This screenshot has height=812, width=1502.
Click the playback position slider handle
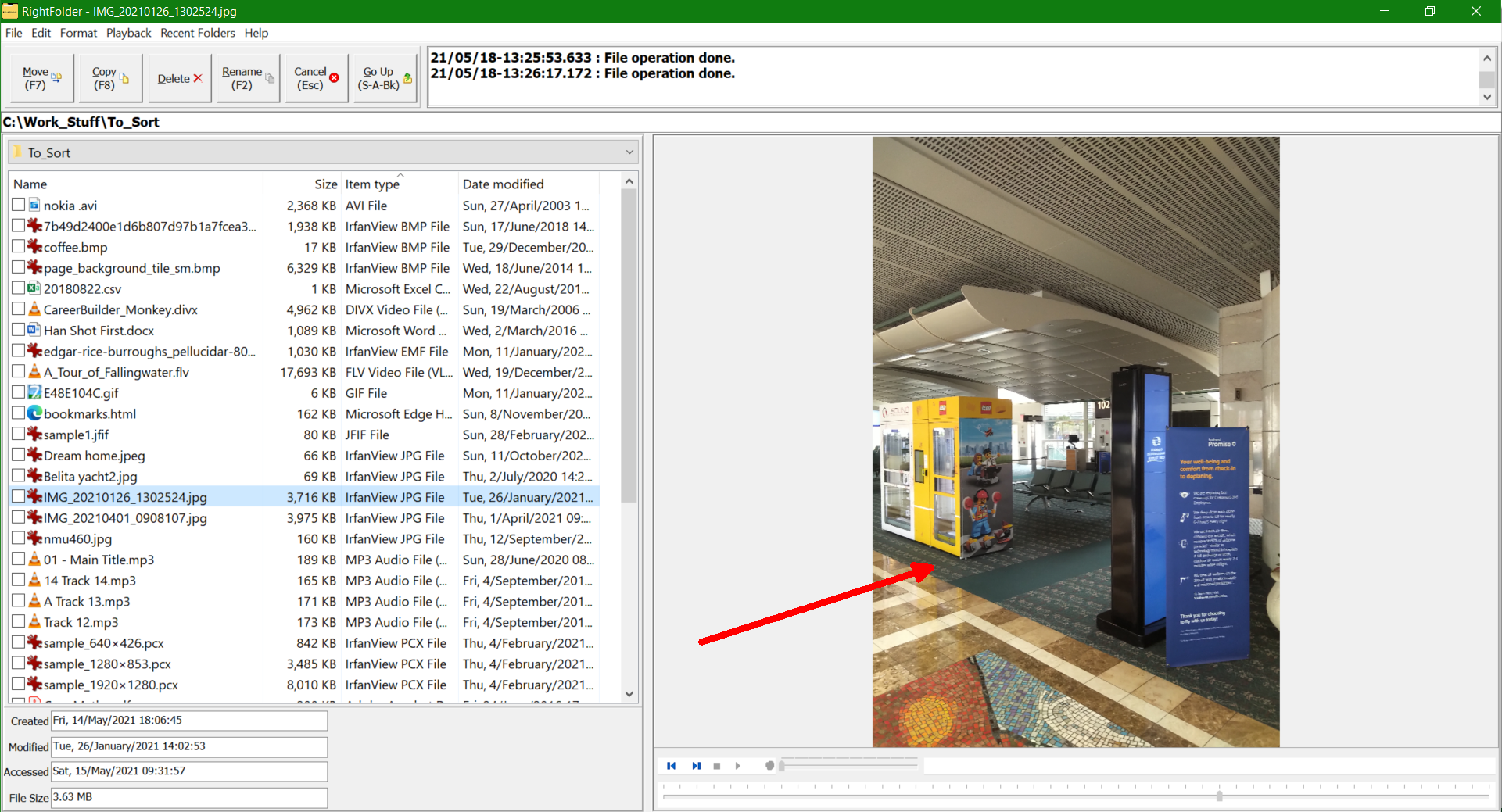pos(1219,796)
